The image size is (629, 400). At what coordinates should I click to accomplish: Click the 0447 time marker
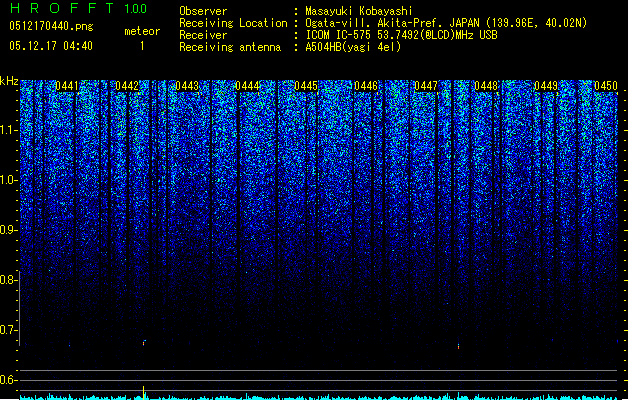[426, 86]
